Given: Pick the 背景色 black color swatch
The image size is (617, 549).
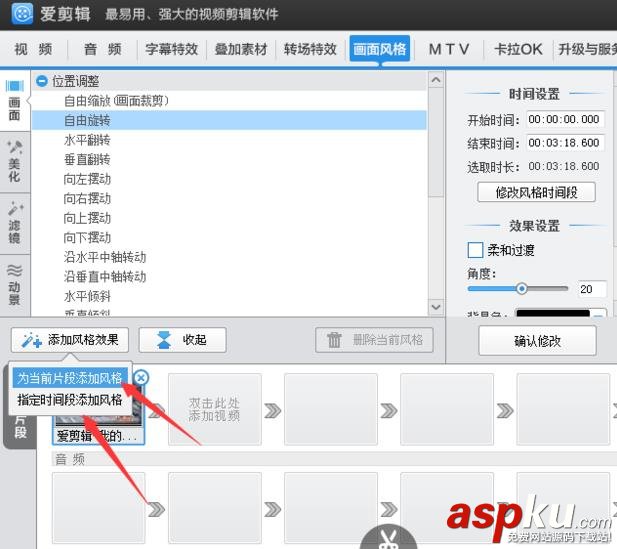Looking at the screenshot, I should (553, 313).
